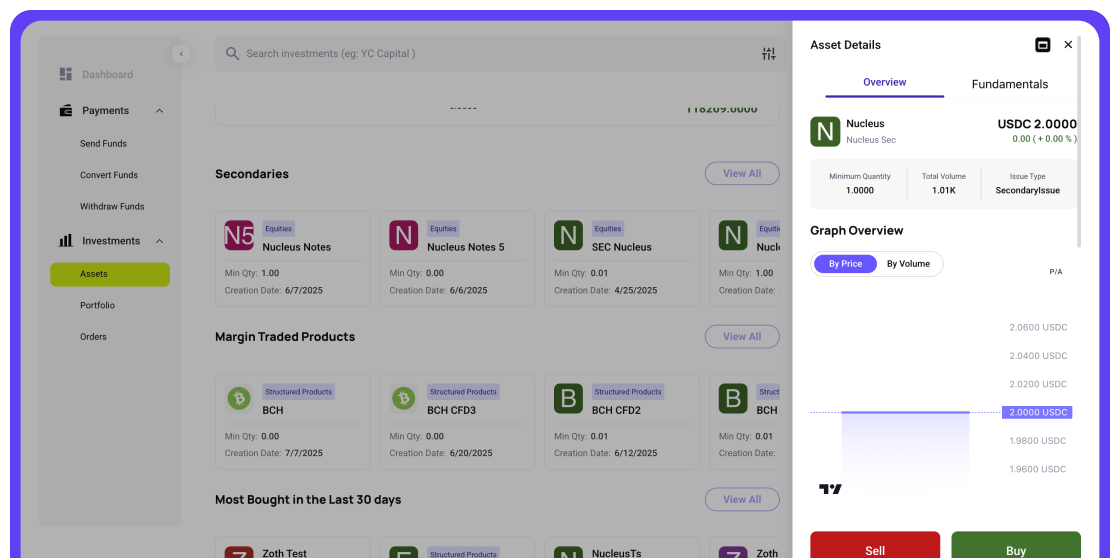Click the BCH CFD3 card title
Viewport: 1120px width, 558px height.
tap(451, 411)
